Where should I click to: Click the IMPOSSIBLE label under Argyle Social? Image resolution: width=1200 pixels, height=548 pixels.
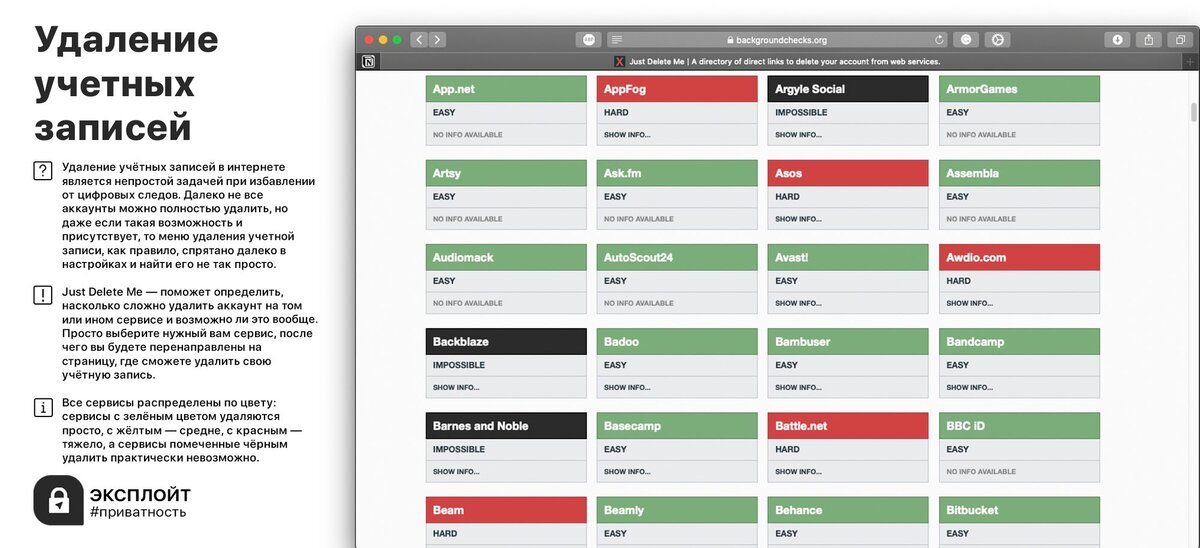point(801,112)
